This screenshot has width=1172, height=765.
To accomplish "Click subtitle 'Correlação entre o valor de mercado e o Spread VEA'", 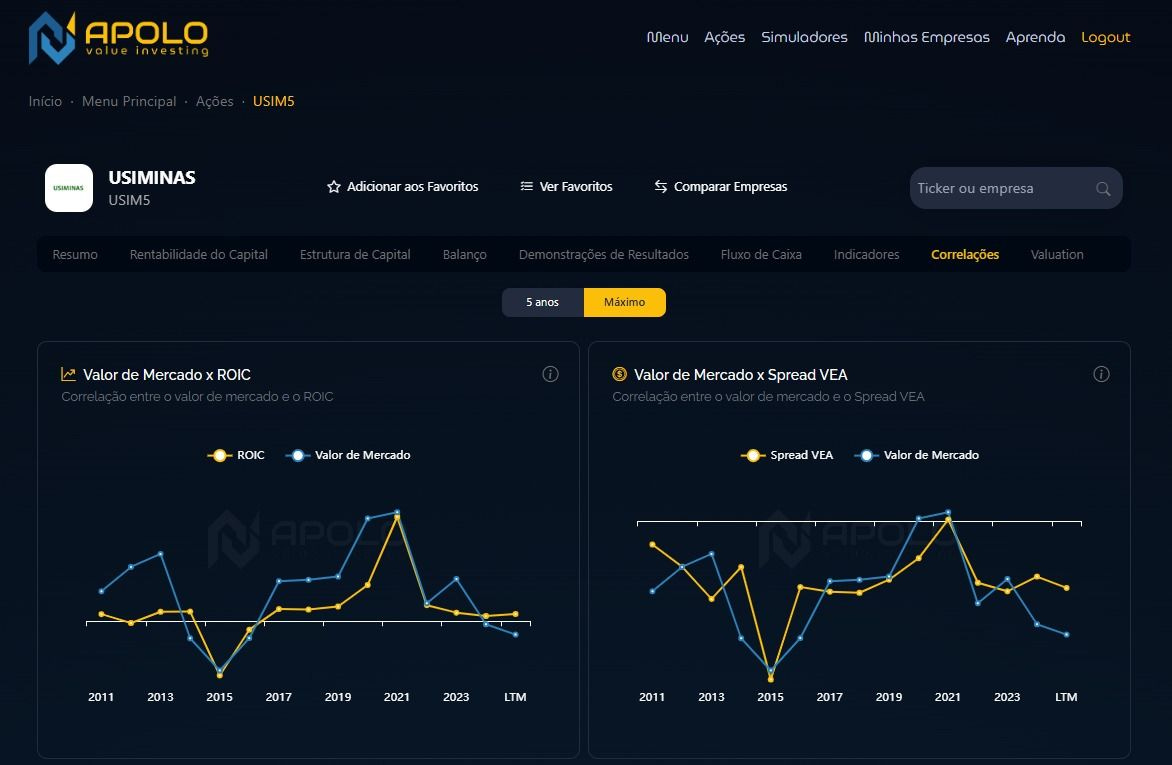I will (768, 396).
